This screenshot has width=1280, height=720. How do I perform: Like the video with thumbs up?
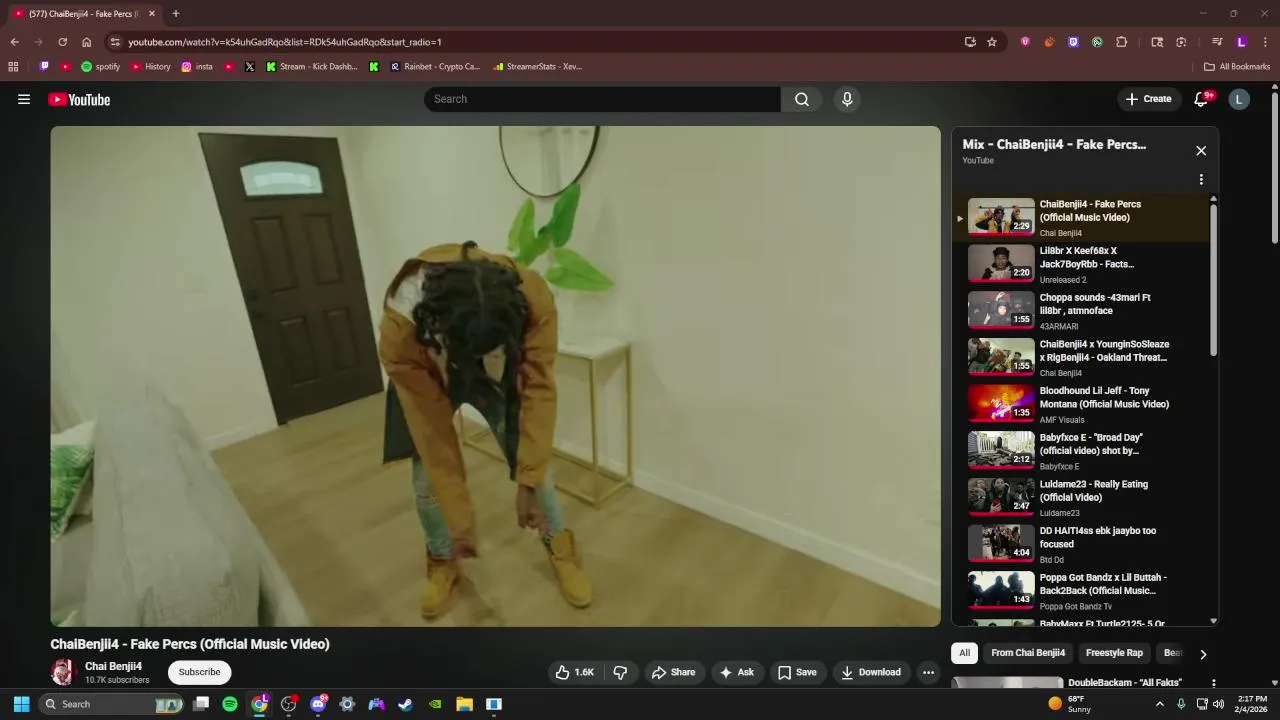coord(575,672)
